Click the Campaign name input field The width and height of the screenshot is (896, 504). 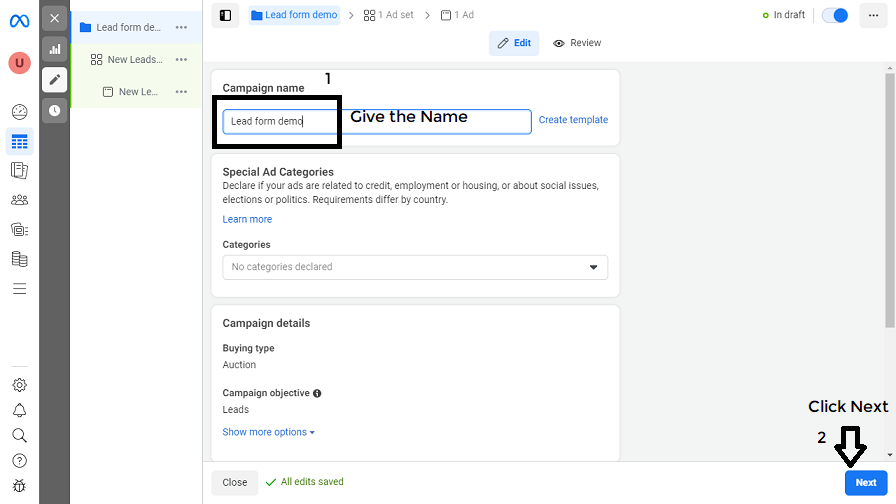(x=376, y=121)
